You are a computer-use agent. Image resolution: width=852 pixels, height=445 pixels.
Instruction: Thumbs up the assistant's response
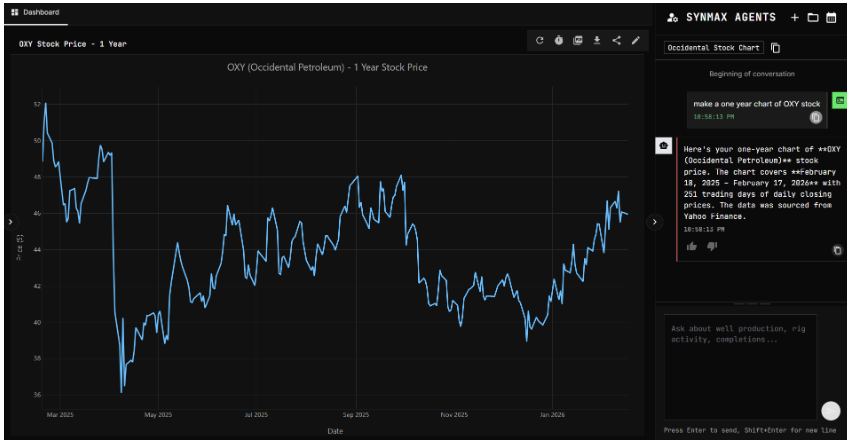pyautogui.click(x=691, y=246)
